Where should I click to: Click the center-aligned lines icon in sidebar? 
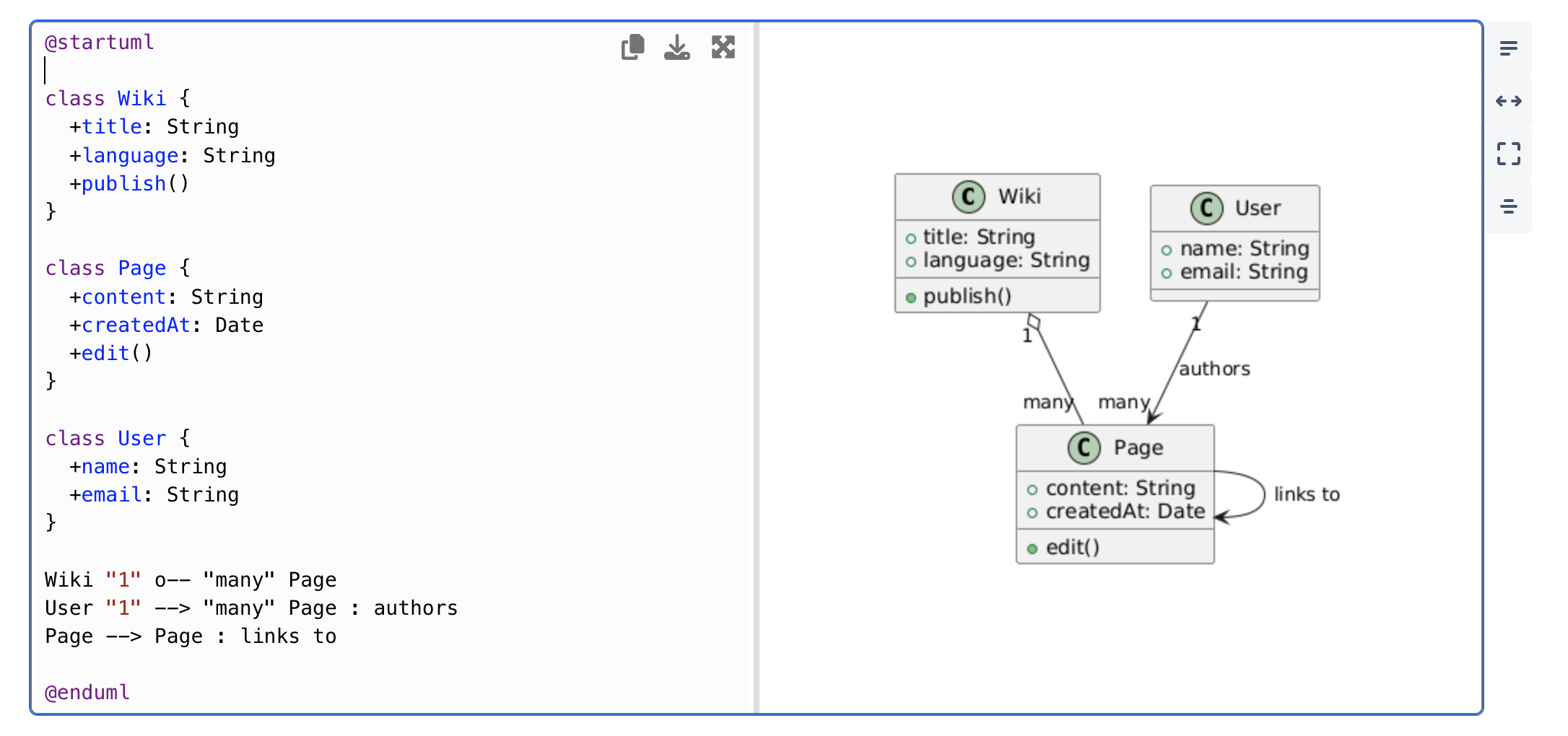click(1508, 207)
